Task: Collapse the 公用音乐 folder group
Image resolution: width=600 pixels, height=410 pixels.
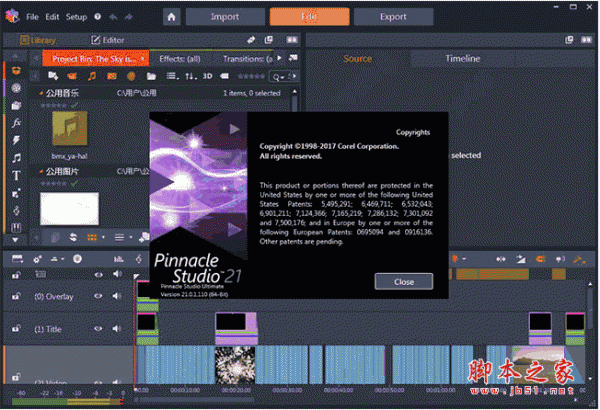Action: 43,93
